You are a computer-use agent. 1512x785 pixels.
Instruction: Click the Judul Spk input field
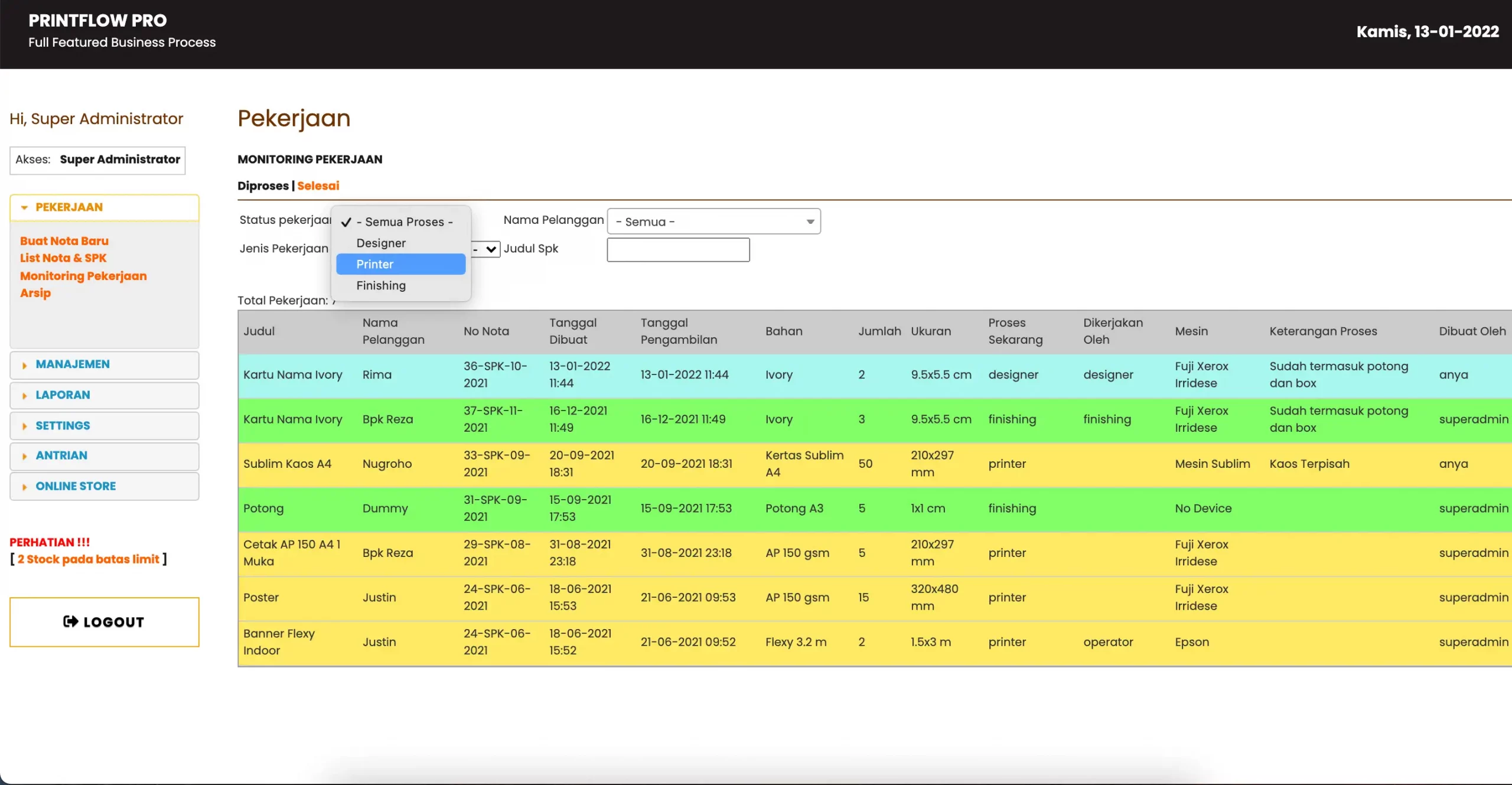tap(678, 249)
